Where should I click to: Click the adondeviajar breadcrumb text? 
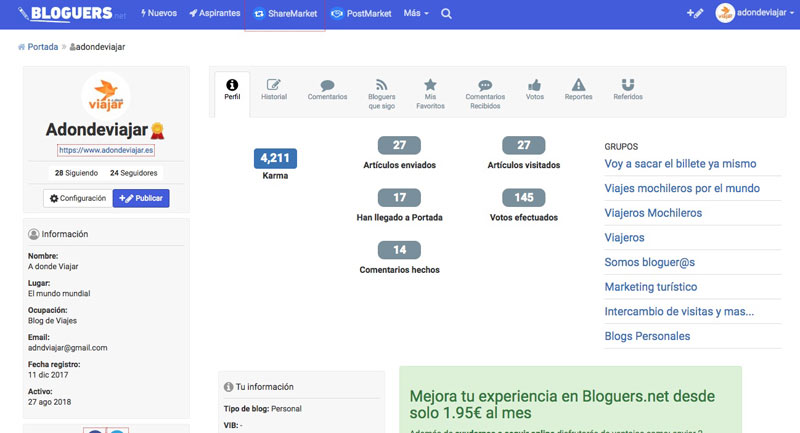point(100,47)
